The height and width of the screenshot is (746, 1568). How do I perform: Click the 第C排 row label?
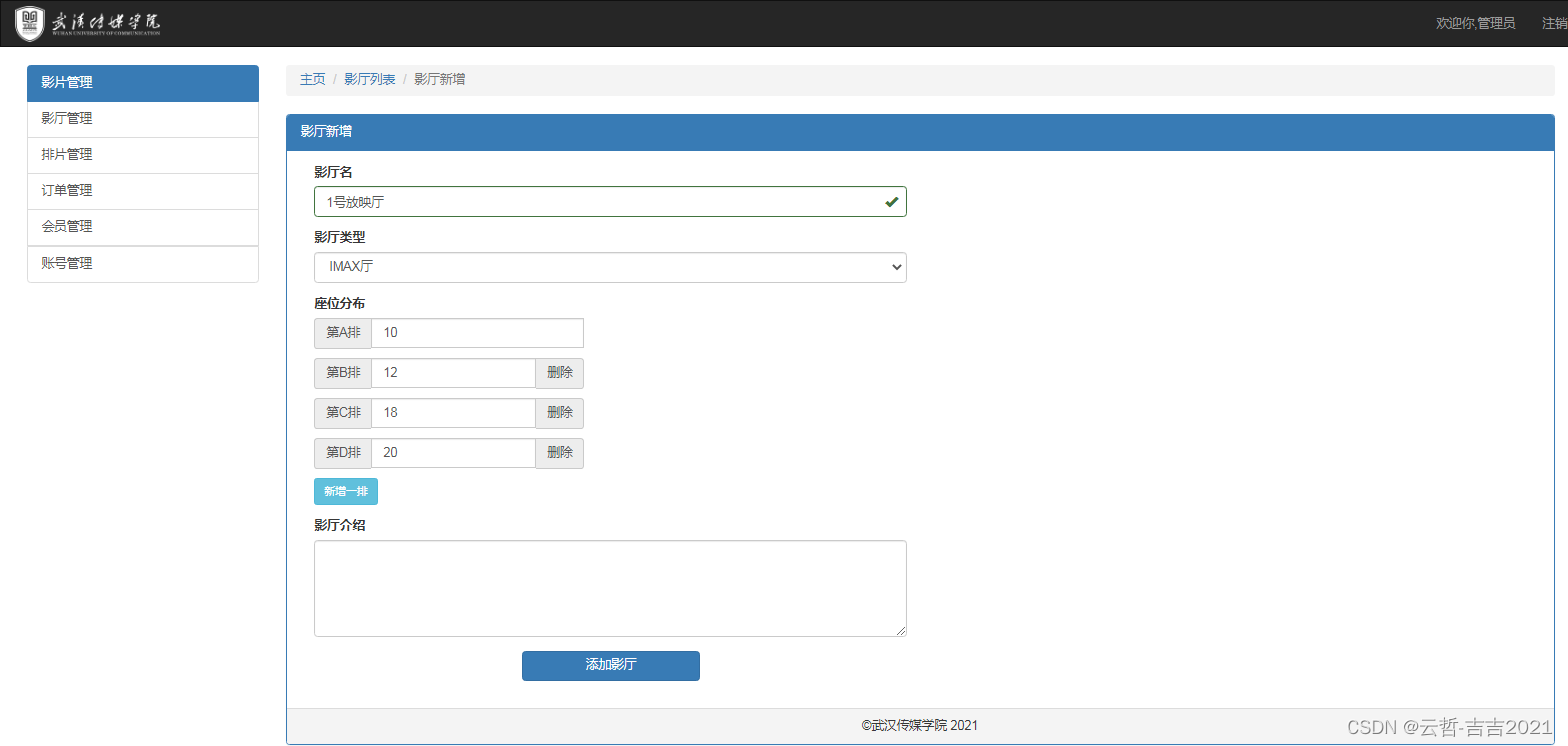coord(343,413)
